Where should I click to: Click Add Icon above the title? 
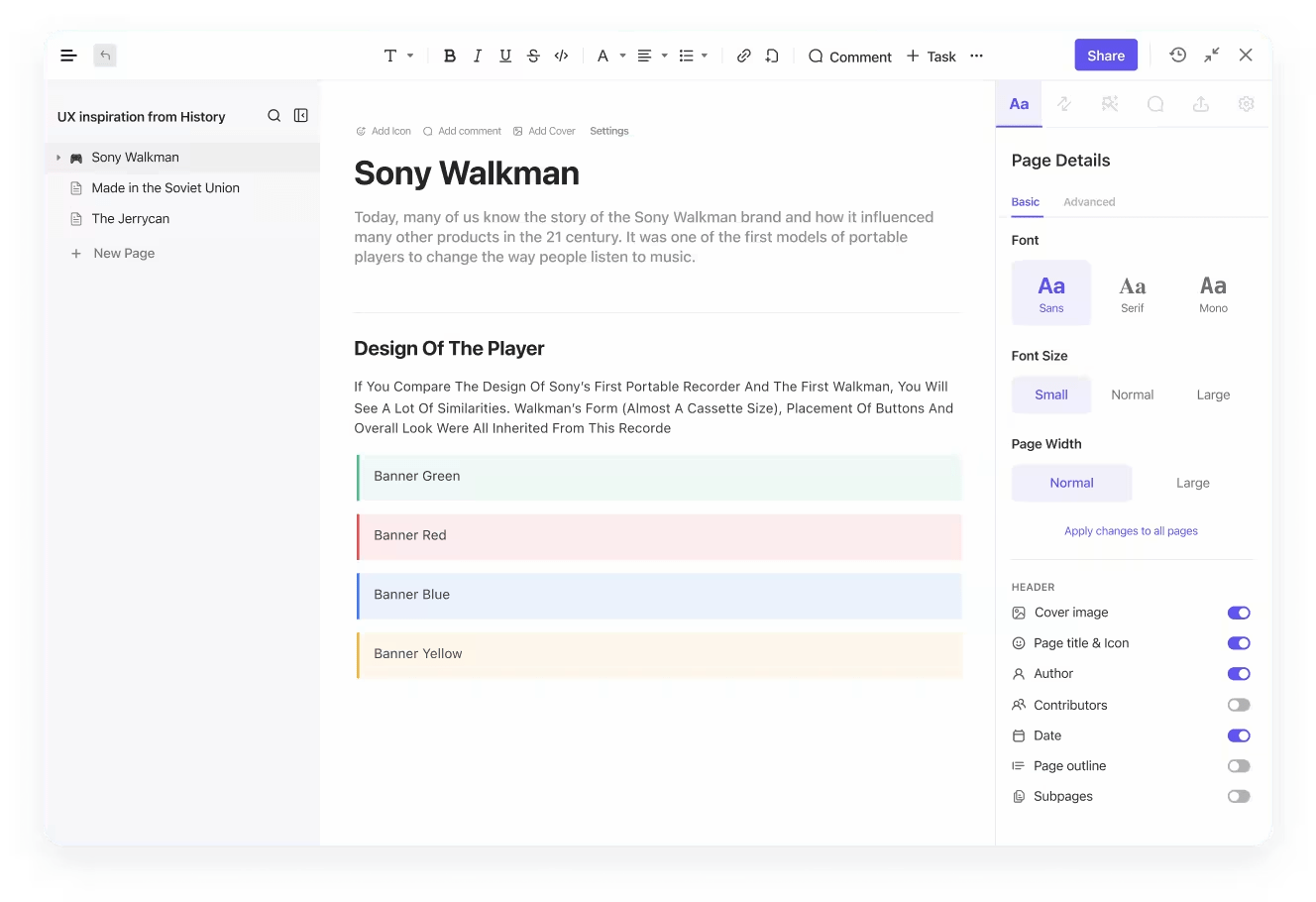[x=384, y=131]
